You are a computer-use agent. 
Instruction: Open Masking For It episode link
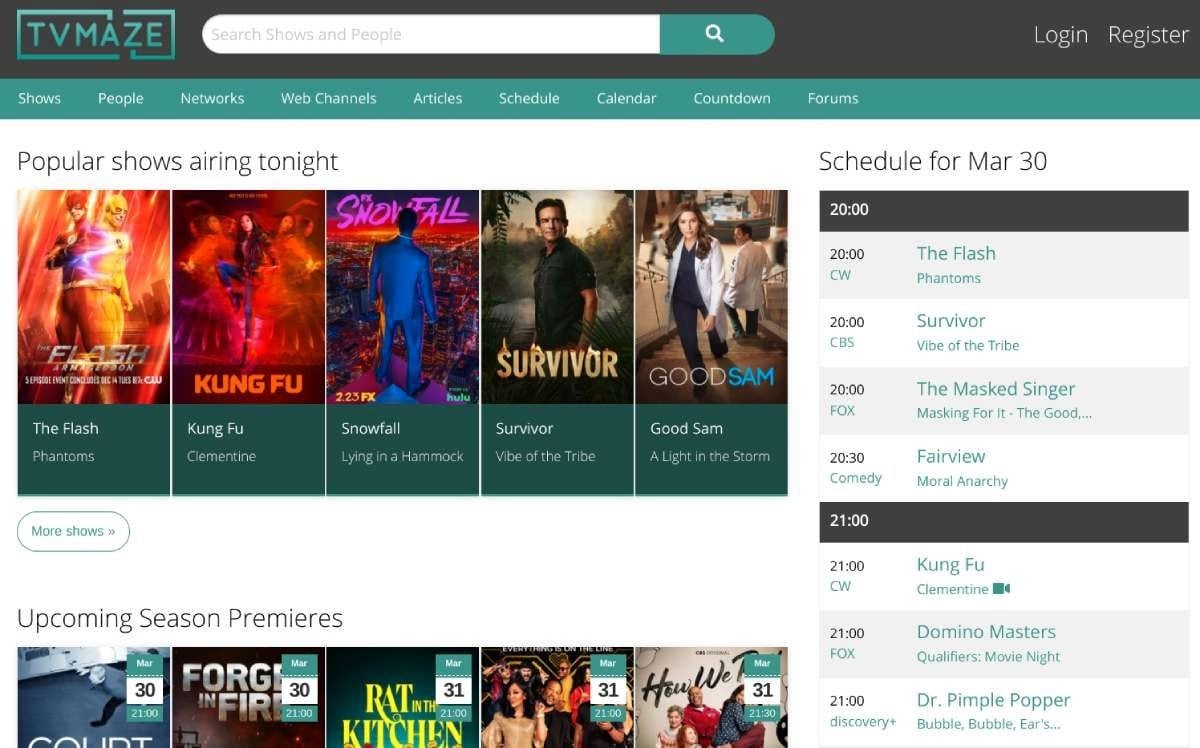(1004, 413)
